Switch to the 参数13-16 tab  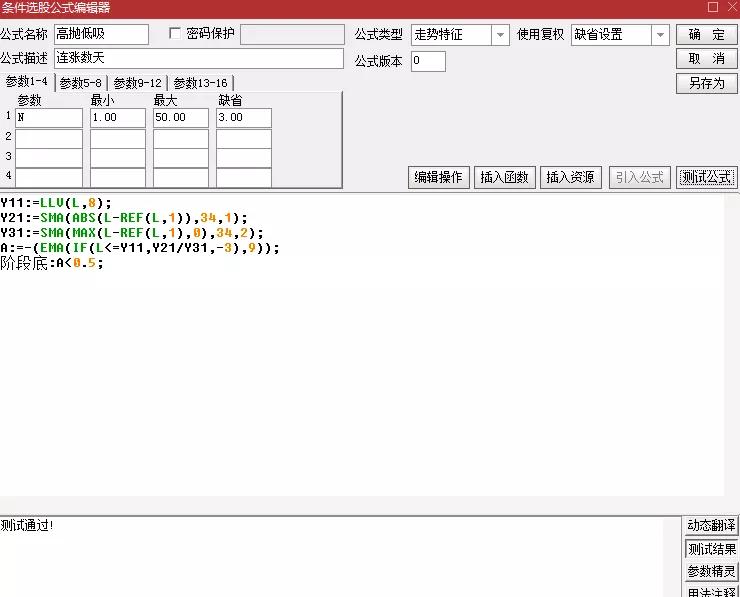click(201, 83)
